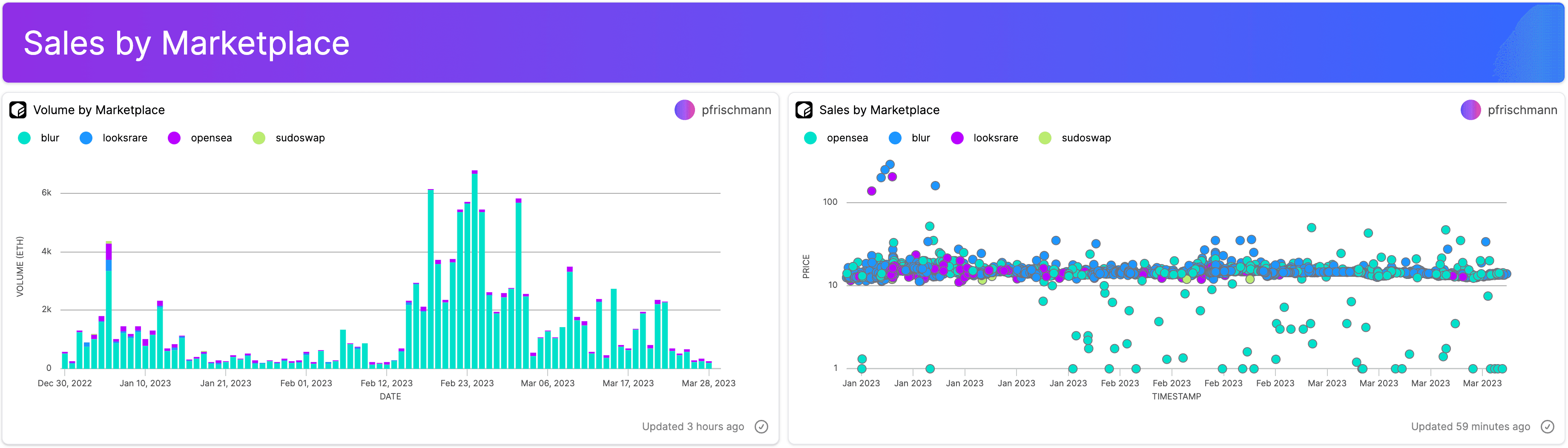Click the Volume by Marketplace chart logo icon
This screenshot has height=448, width=1568.
[x=17, y=110]
